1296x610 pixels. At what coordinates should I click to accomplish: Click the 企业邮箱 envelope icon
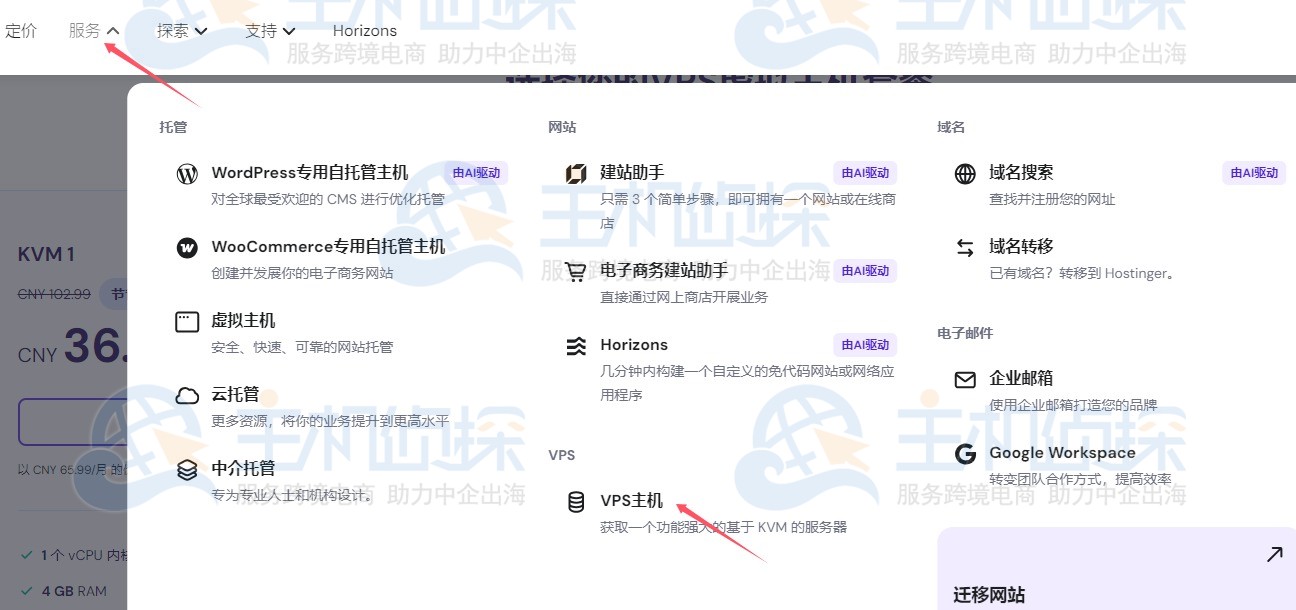click(x=965, y=380)
